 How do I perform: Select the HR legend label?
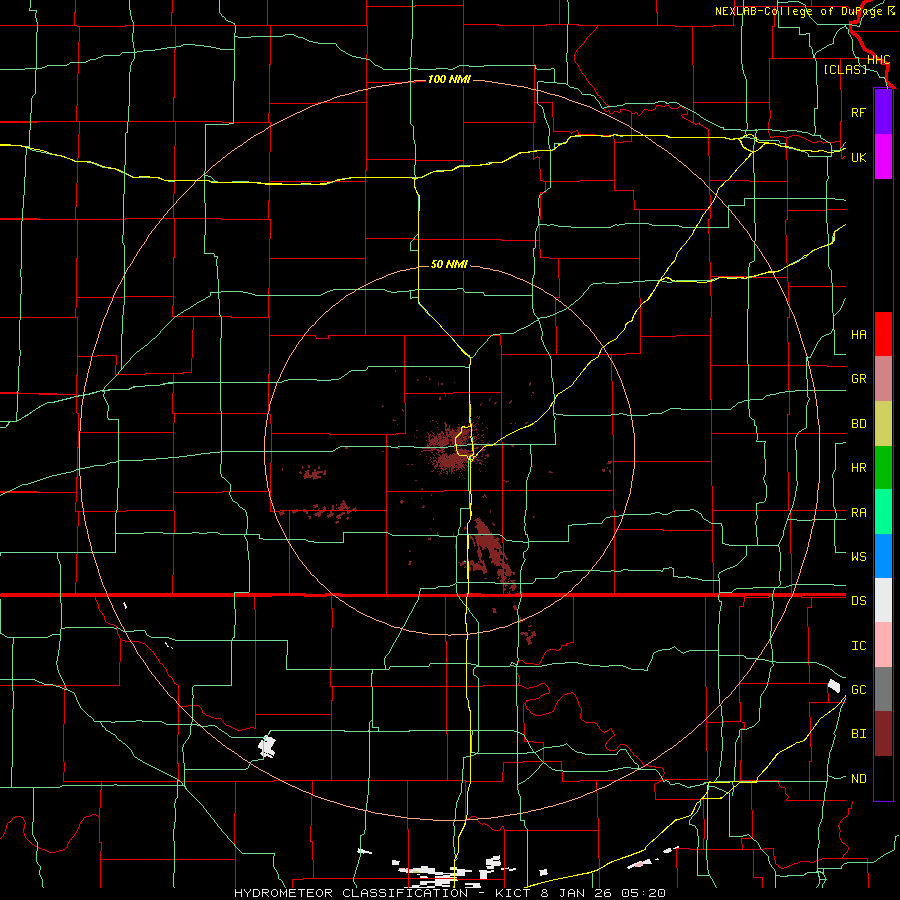click(858, 468)
